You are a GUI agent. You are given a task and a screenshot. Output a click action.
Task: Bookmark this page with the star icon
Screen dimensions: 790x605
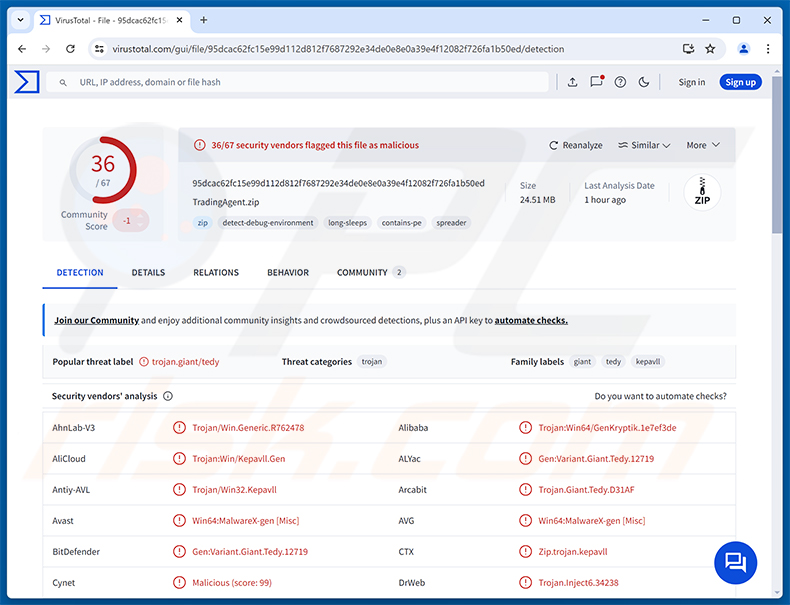(x=710, y=49)
